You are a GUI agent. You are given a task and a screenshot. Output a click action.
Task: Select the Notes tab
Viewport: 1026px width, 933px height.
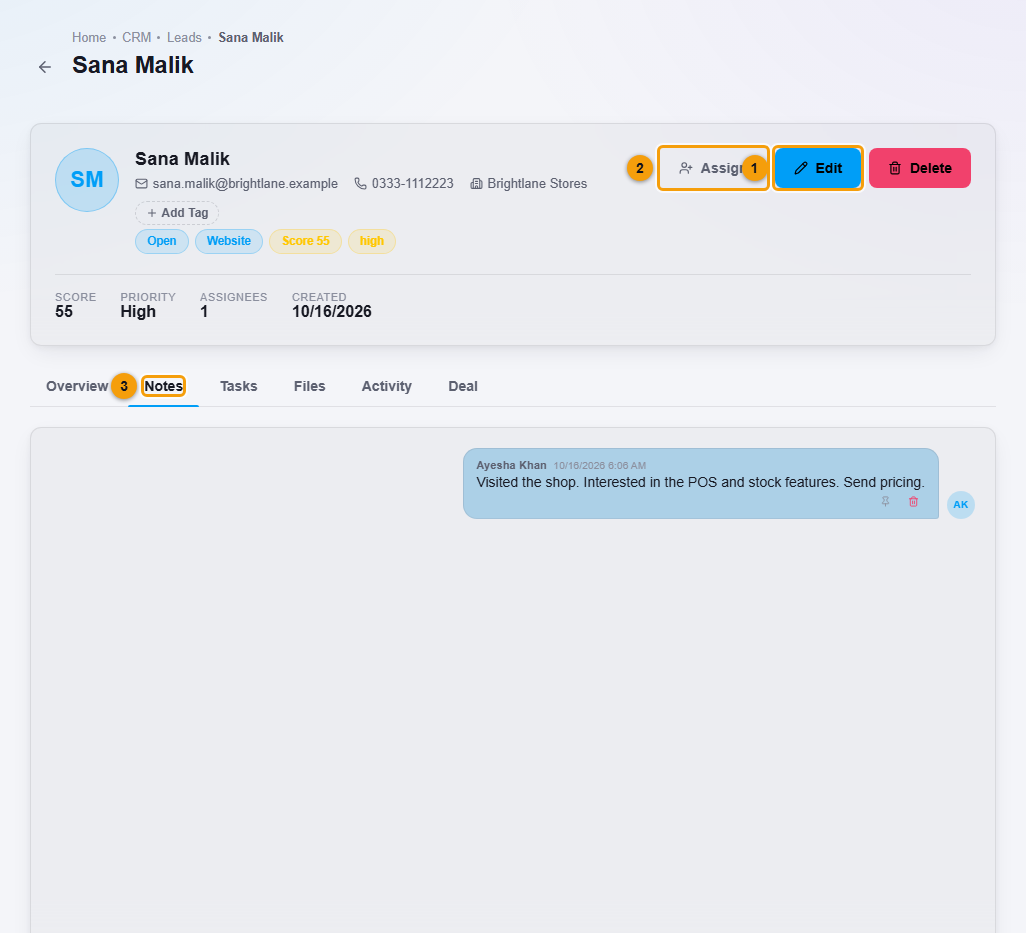click(164, 386)
